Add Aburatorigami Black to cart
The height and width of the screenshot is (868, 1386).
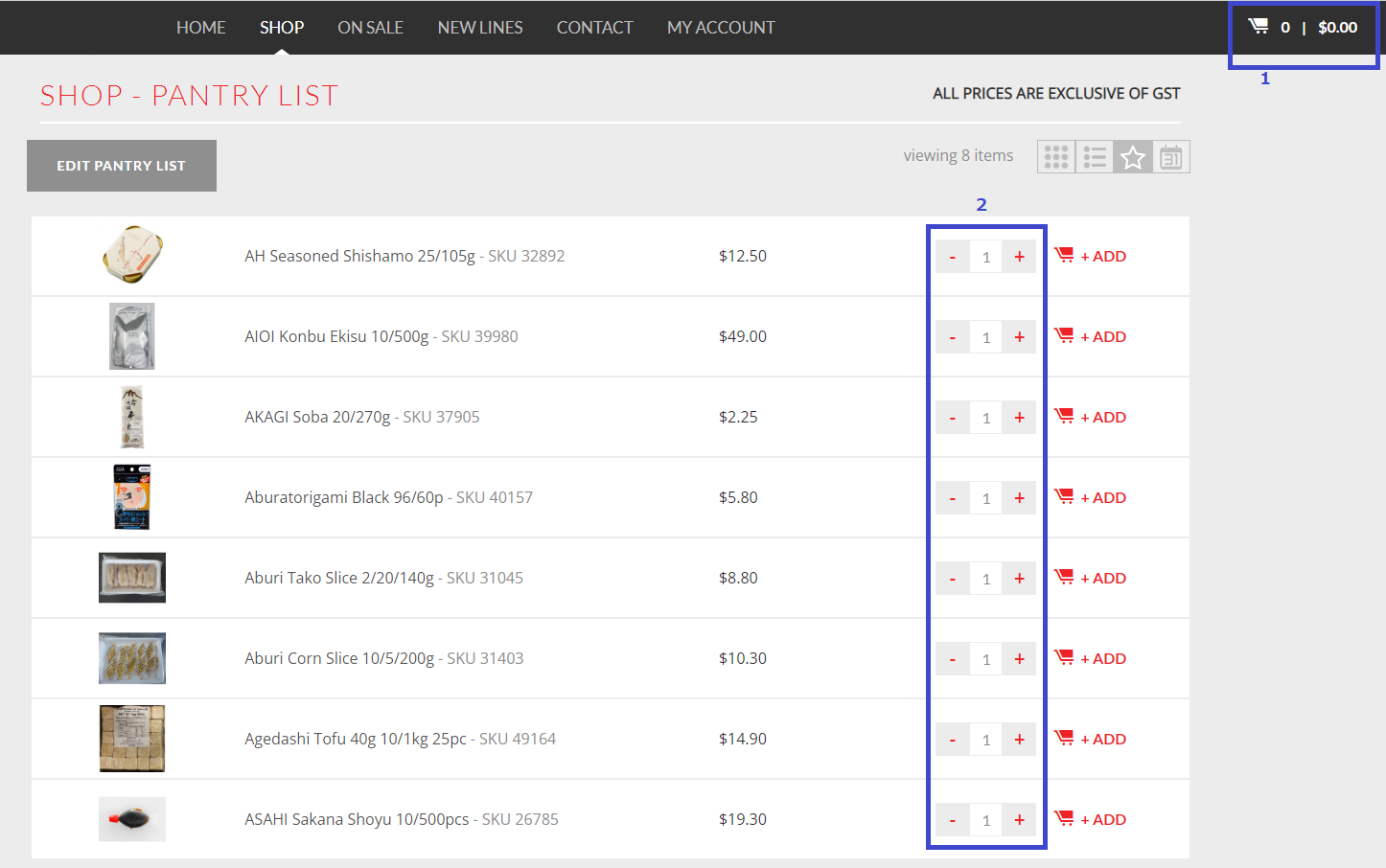(x=1091, y=497)
